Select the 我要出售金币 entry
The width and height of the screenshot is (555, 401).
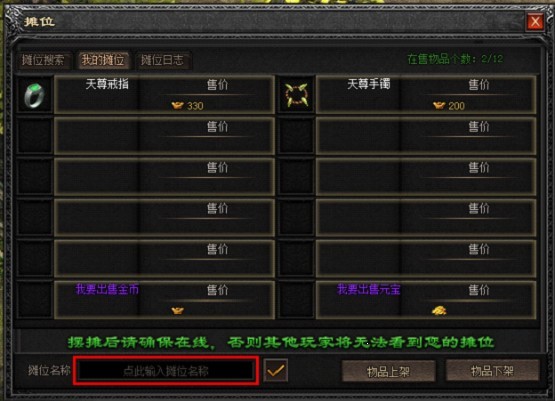point(107,289)
